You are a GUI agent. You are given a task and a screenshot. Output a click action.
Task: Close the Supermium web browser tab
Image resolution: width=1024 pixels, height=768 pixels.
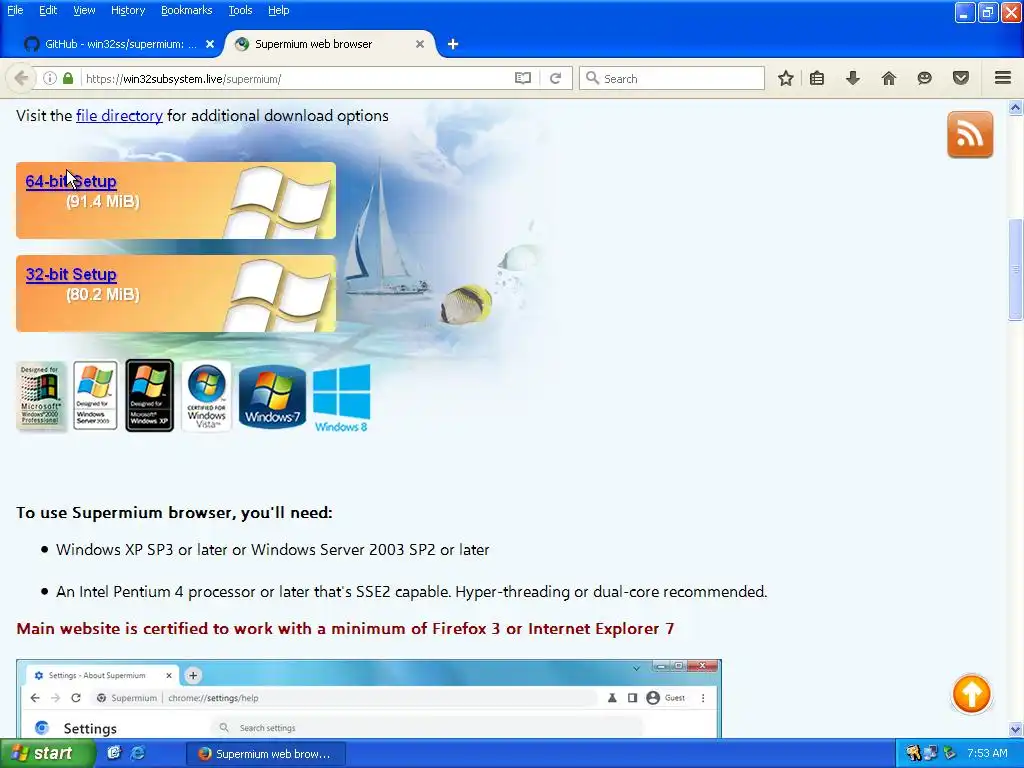[420, 44]
